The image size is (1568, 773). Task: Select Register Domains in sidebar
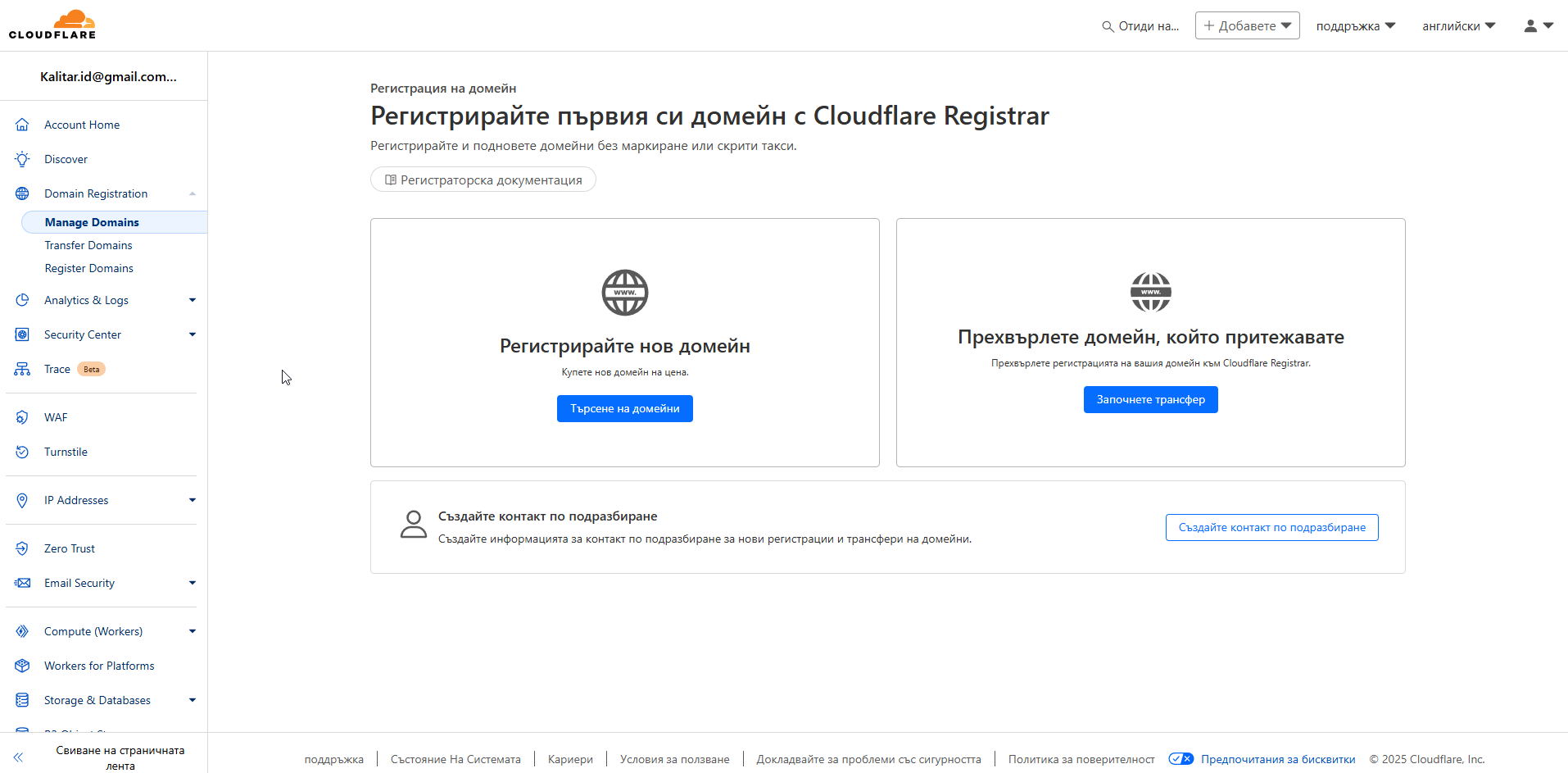point(88,268)
